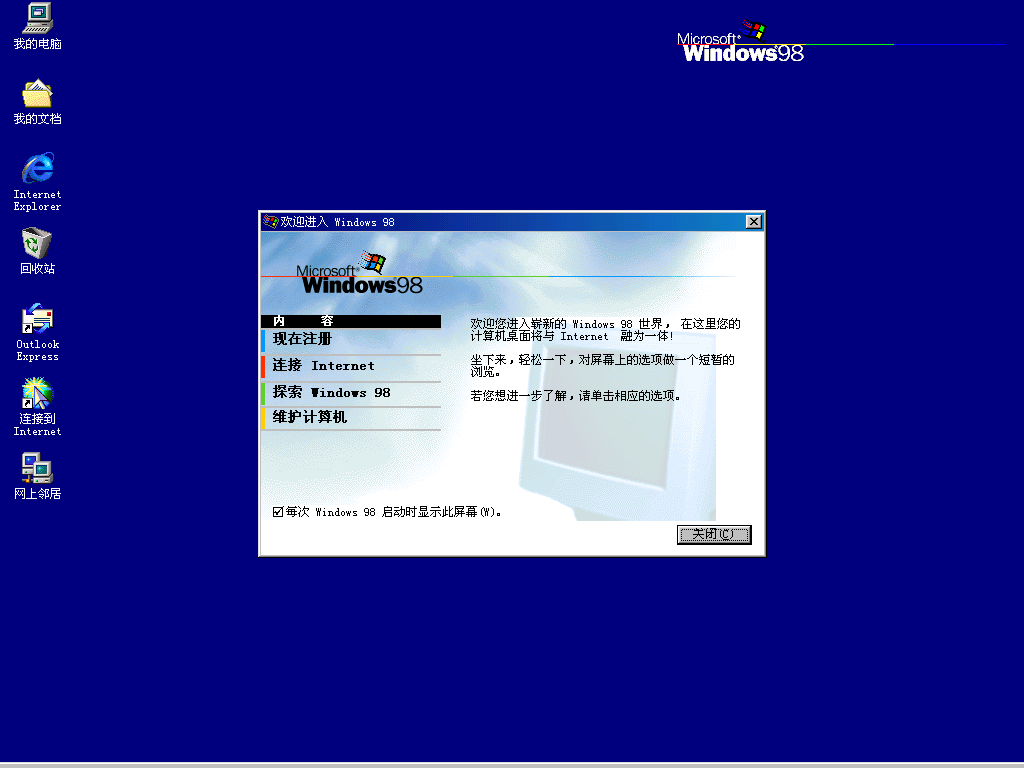Select the 我的文档 folder icon
Viewport: 1024px width, 768px height.
37,94
